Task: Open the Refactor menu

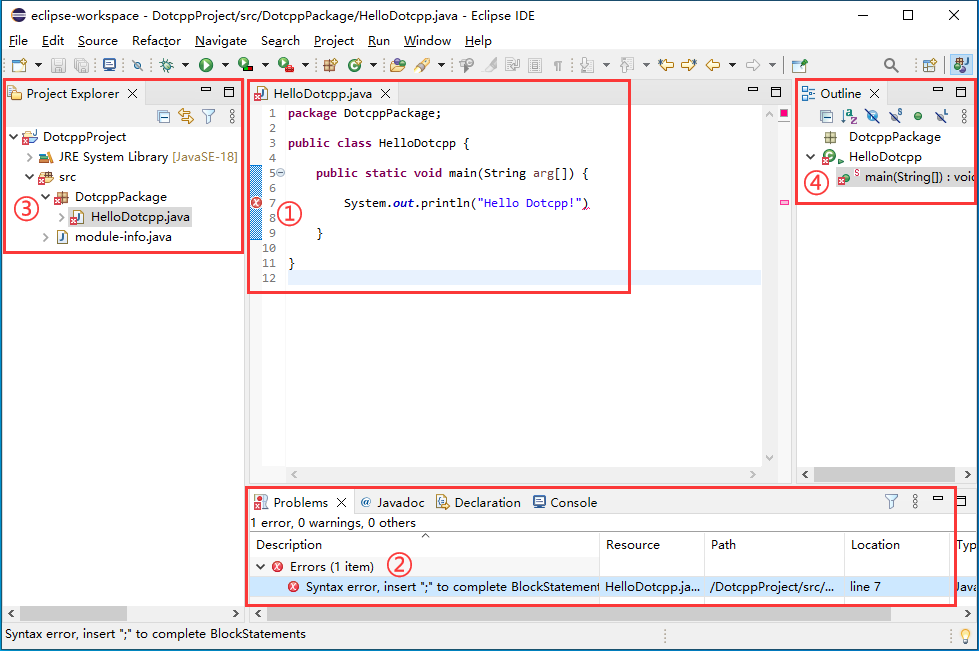Action: pyautogui.click(x=156, y=41)
